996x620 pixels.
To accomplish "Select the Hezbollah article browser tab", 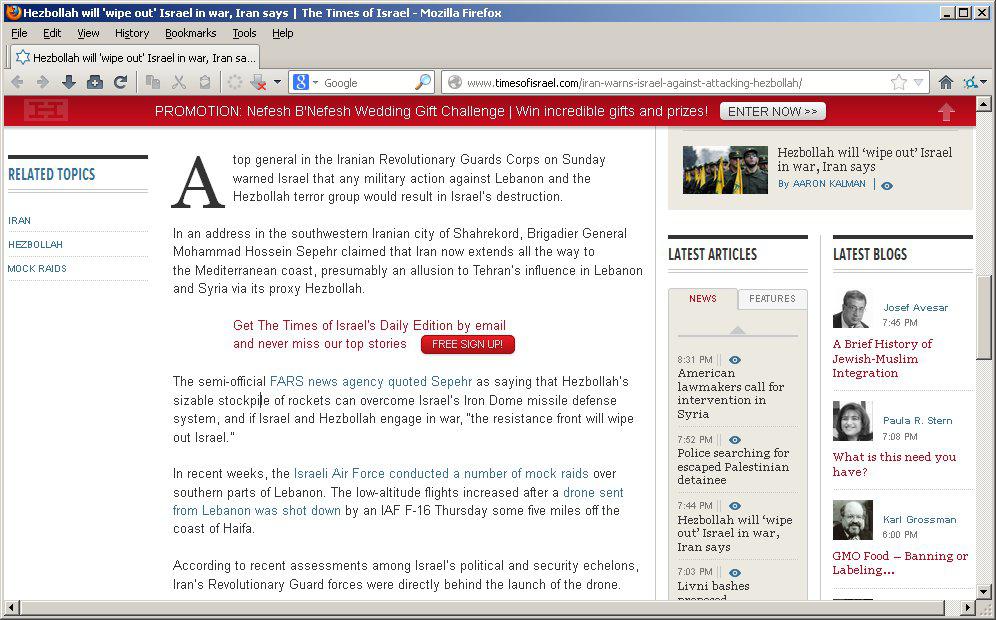I will [x=135, y=57].
